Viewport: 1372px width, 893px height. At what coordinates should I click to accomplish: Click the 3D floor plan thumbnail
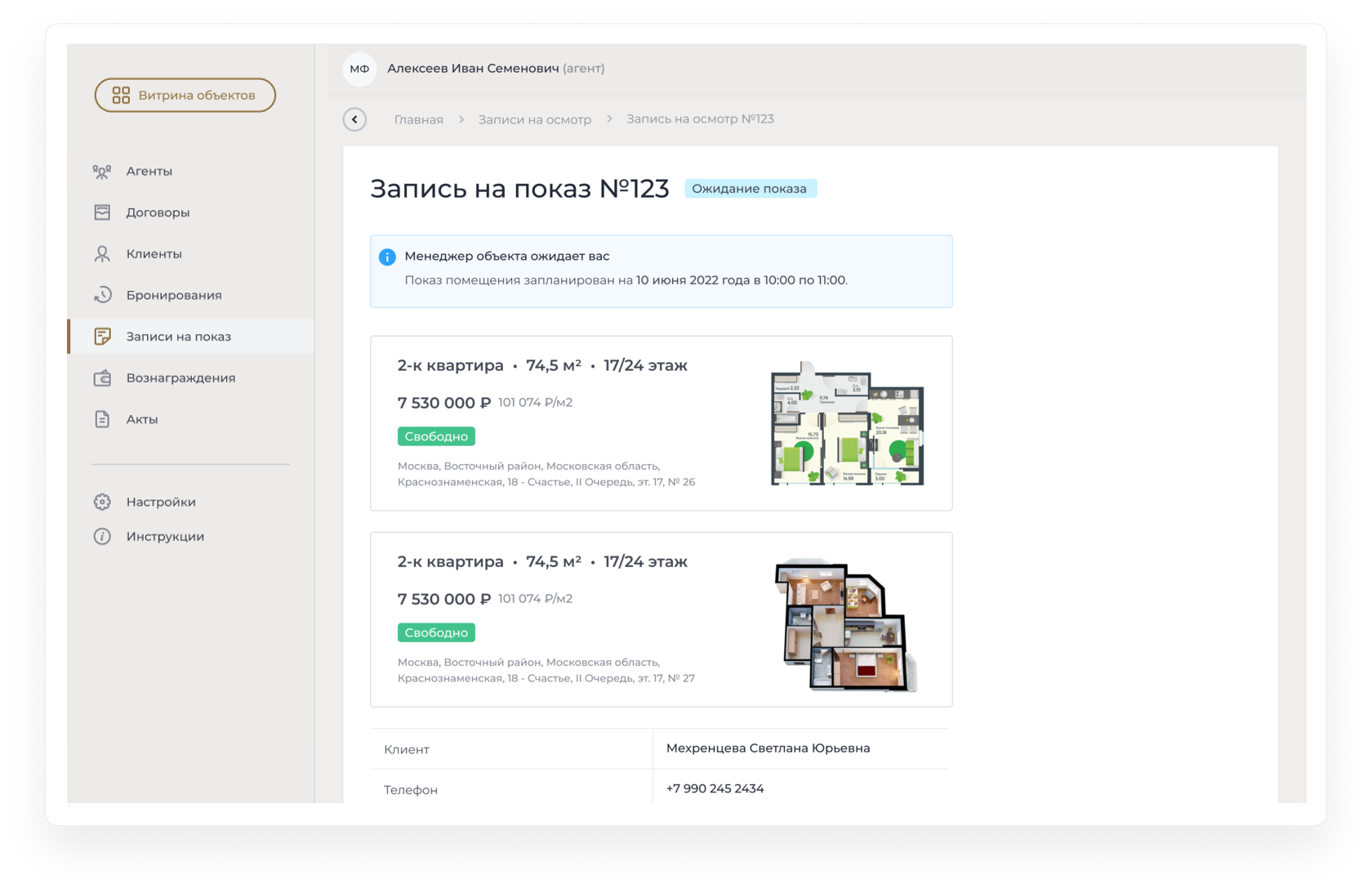coord(846,624)
